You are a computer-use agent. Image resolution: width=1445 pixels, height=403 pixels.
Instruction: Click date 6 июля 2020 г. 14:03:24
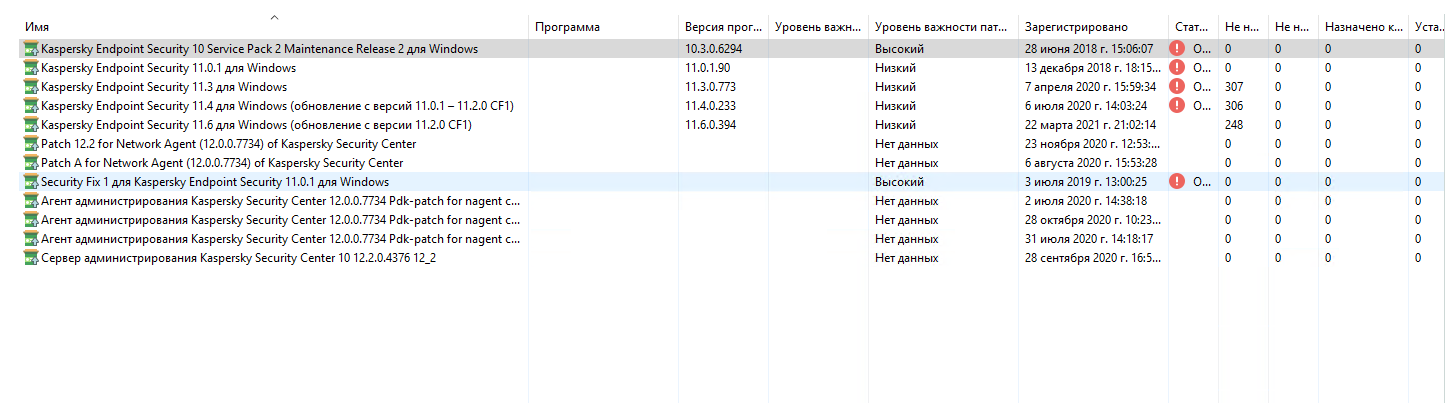click(x=1088, y=106)
